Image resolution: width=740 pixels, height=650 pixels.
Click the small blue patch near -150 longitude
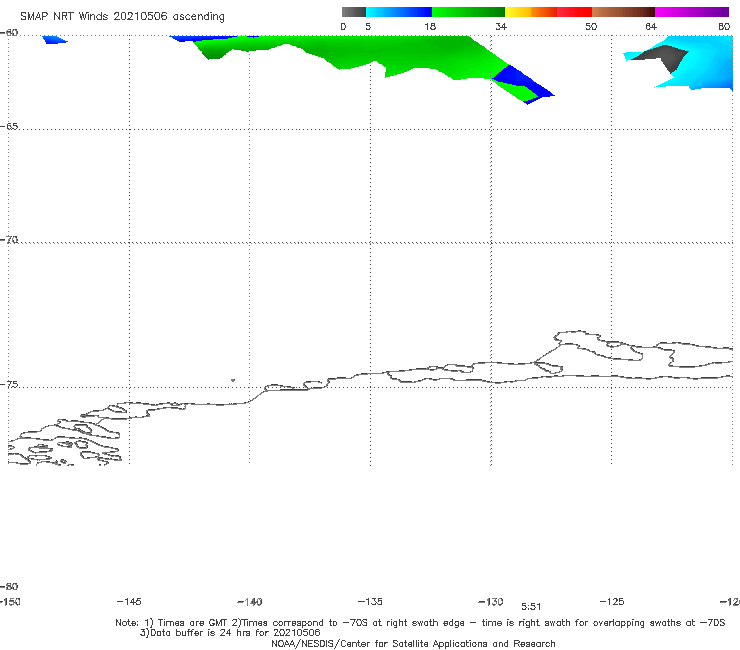point(55,40)
